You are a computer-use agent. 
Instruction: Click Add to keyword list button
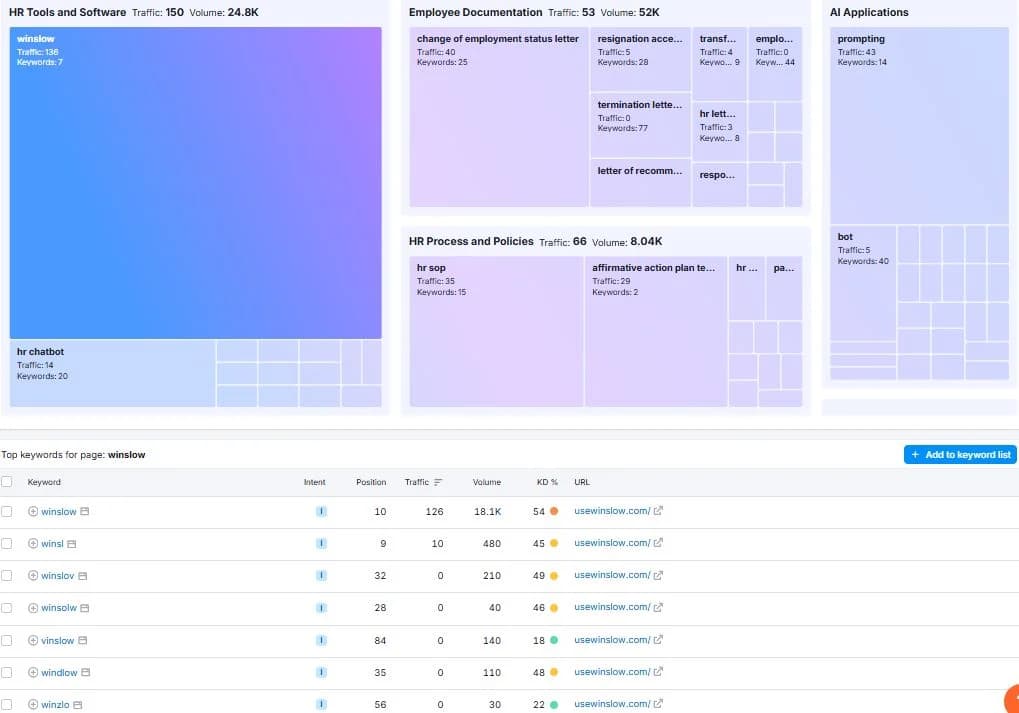(960, 455)
